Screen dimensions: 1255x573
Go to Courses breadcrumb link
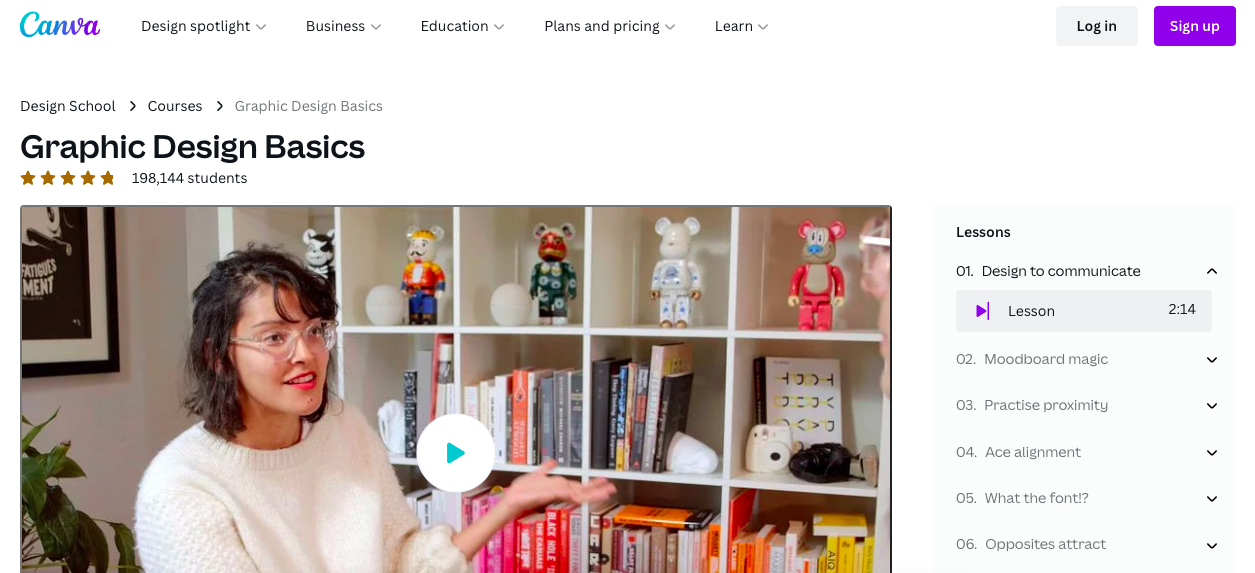pos(175,106)
